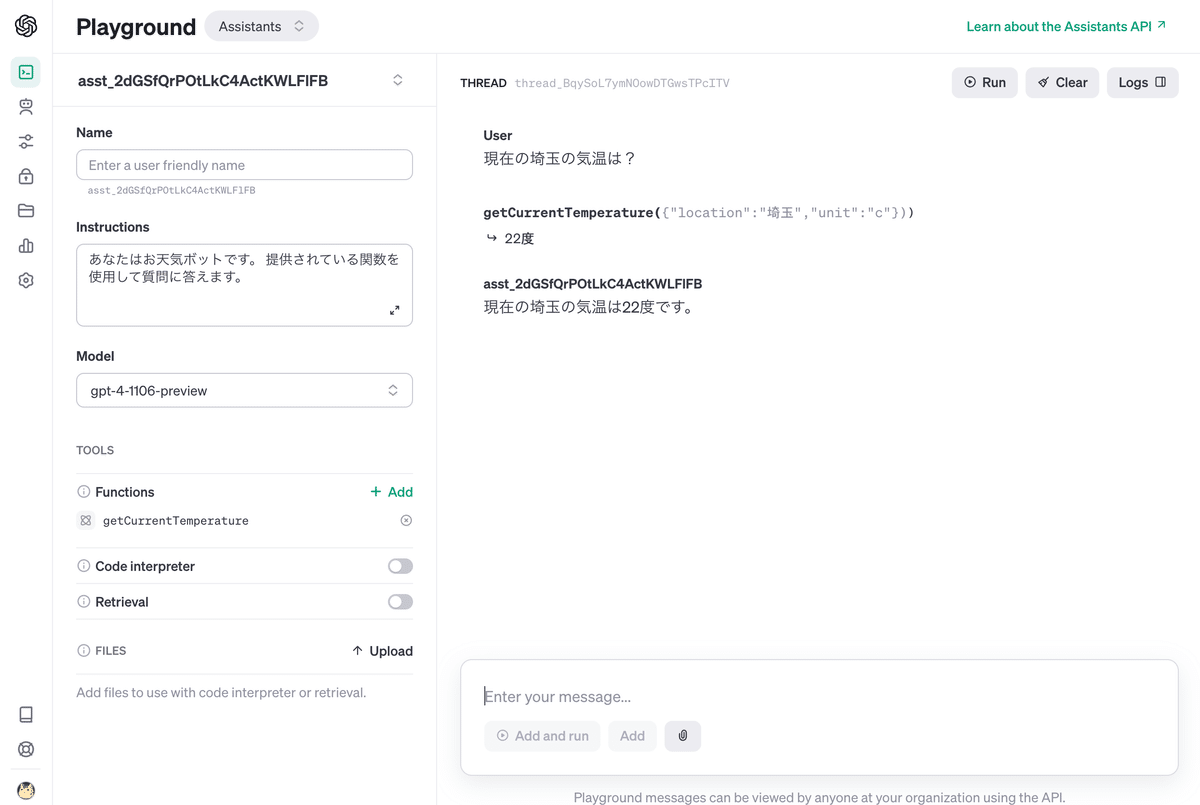Open the Help icon above the avatar
1200x805 pixels.
pos(25,748)
